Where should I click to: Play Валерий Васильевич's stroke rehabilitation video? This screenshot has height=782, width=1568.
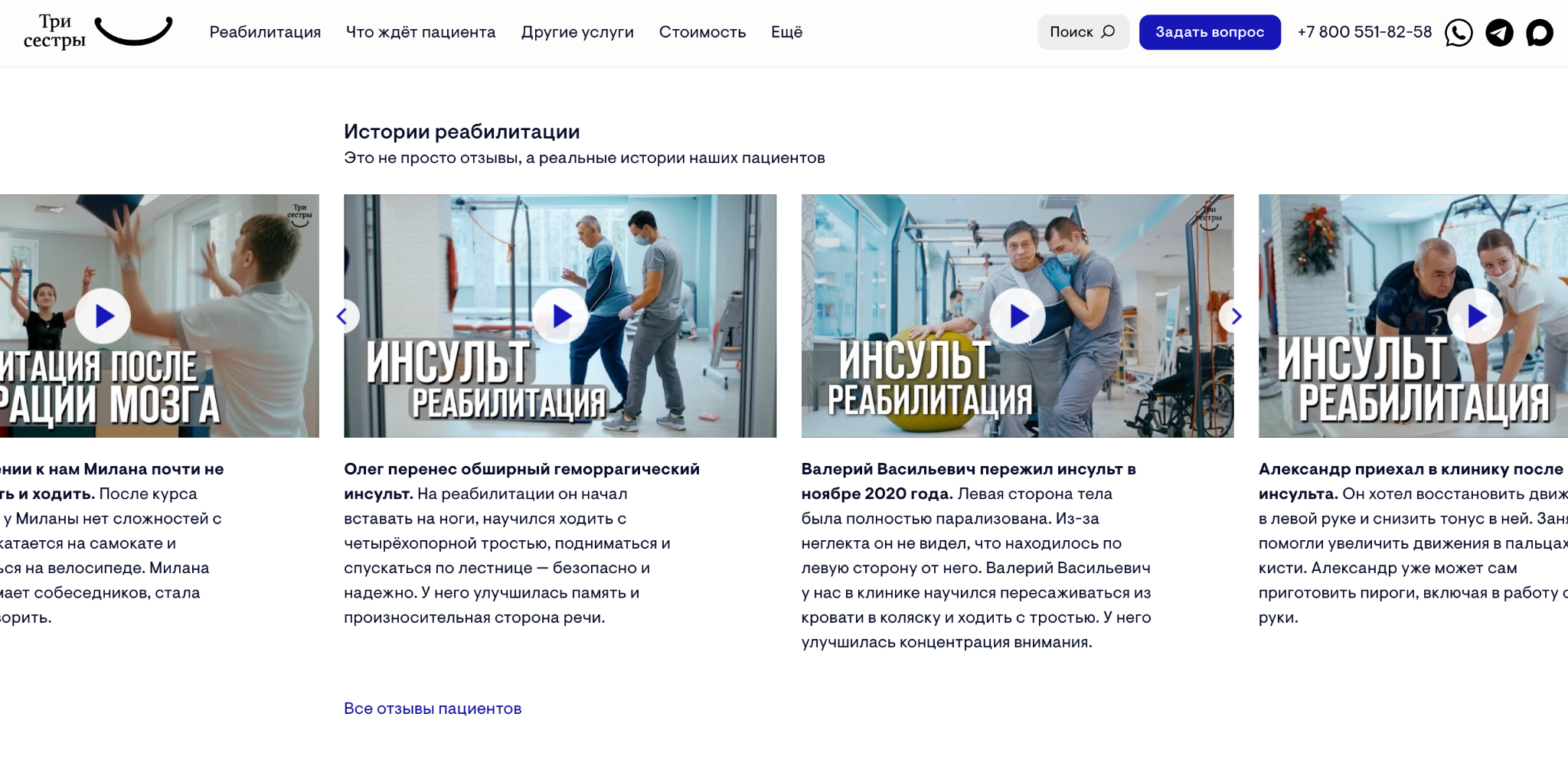[x=1018, y=316]
